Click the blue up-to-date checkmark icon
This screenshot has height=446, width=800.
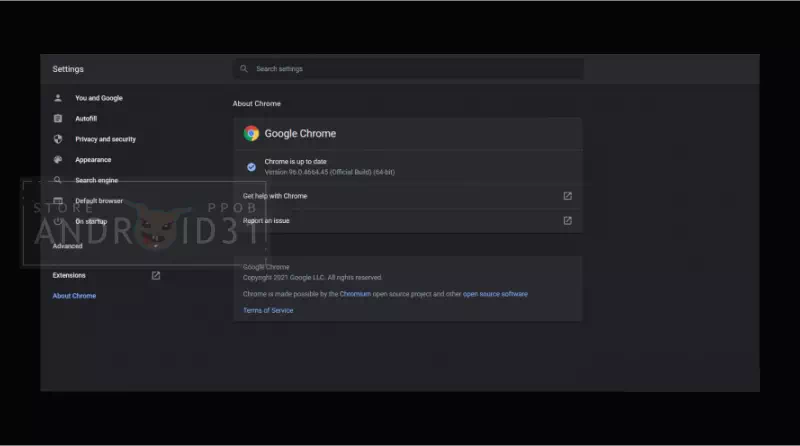click(x=251, y=167)
